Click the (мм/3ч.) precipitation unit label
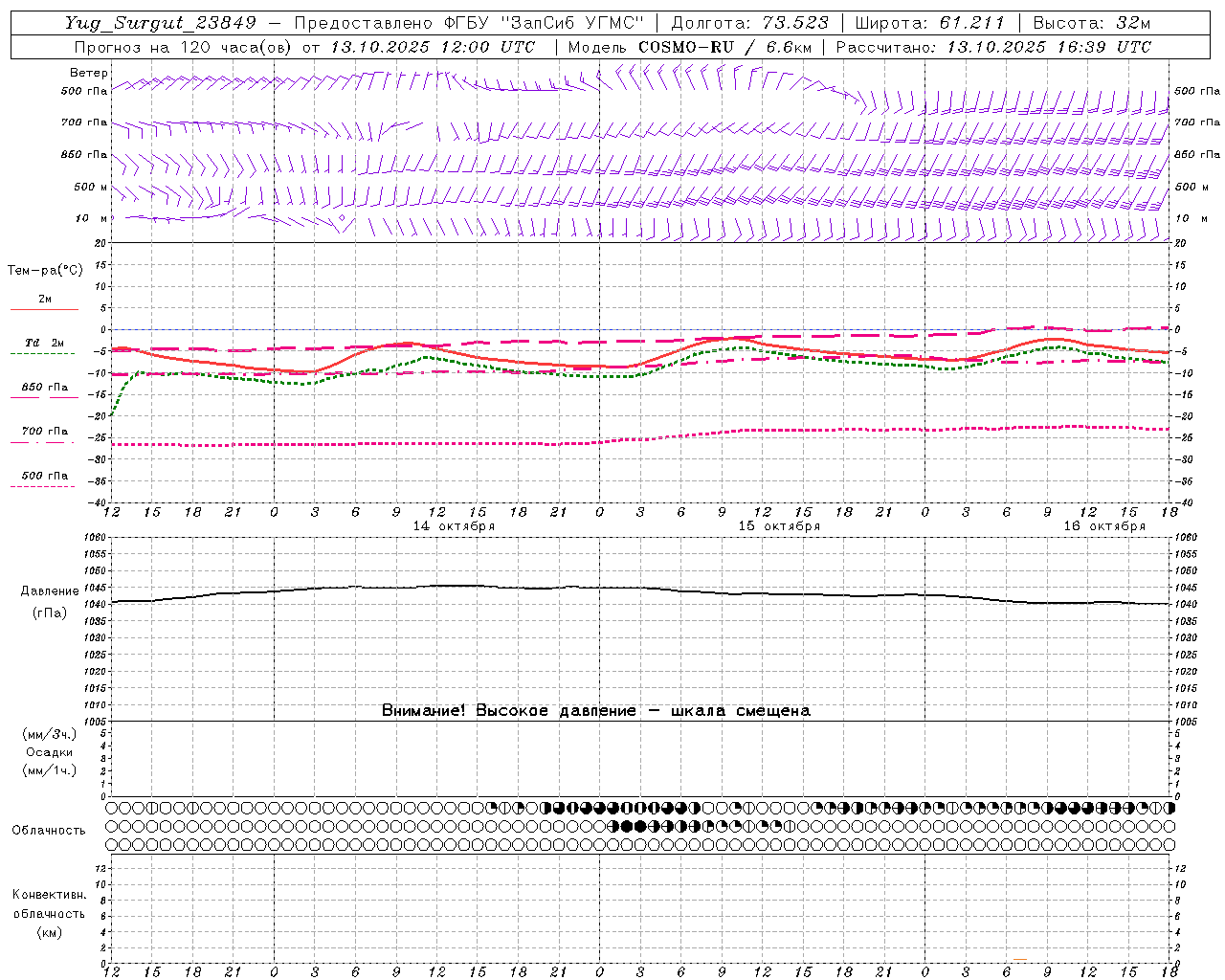Screen dimensions: 1225x980 (x=50, y=734)
